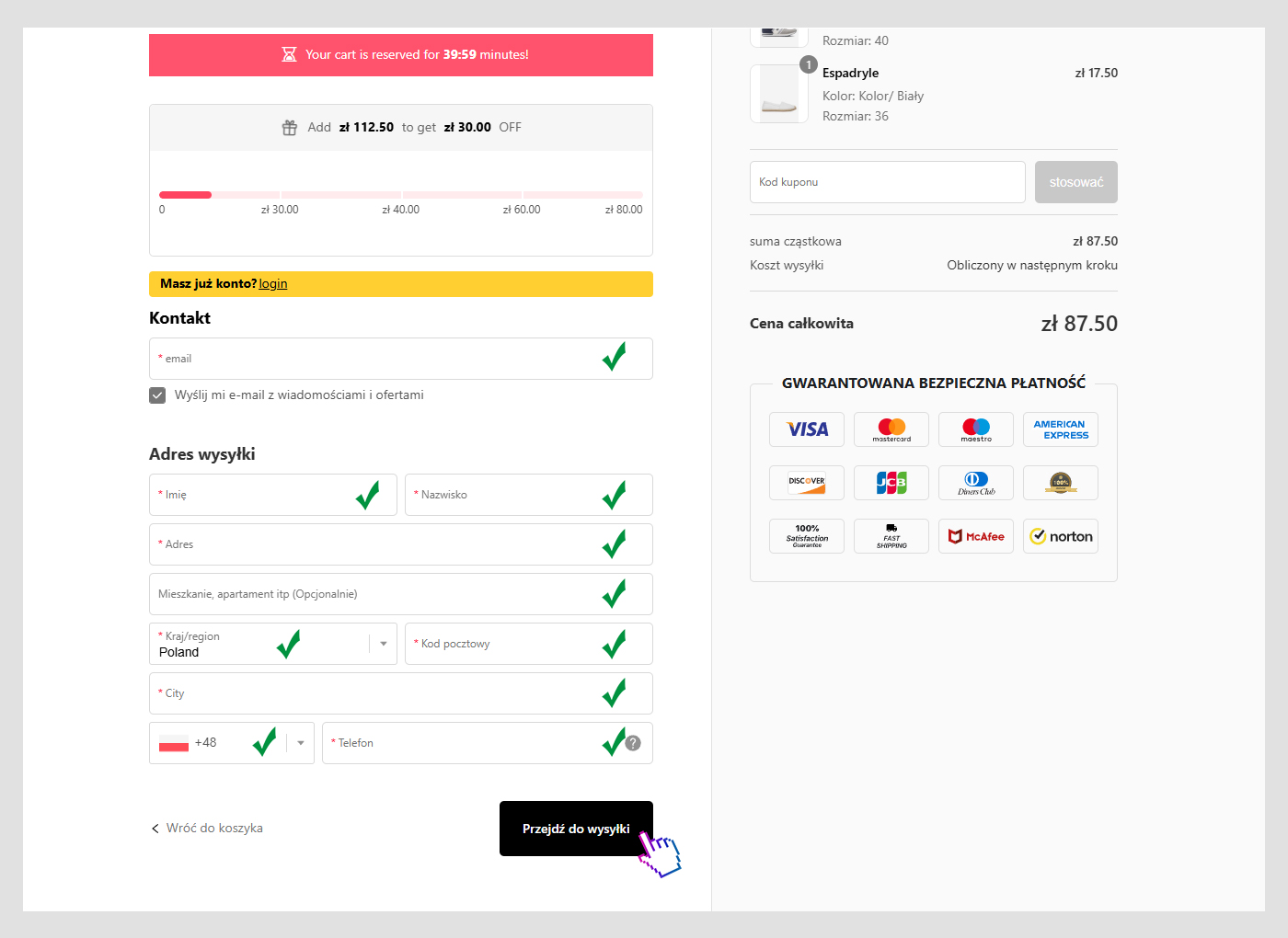
Task: Click the Visa payment badge
Action: (x=807, y=429)
